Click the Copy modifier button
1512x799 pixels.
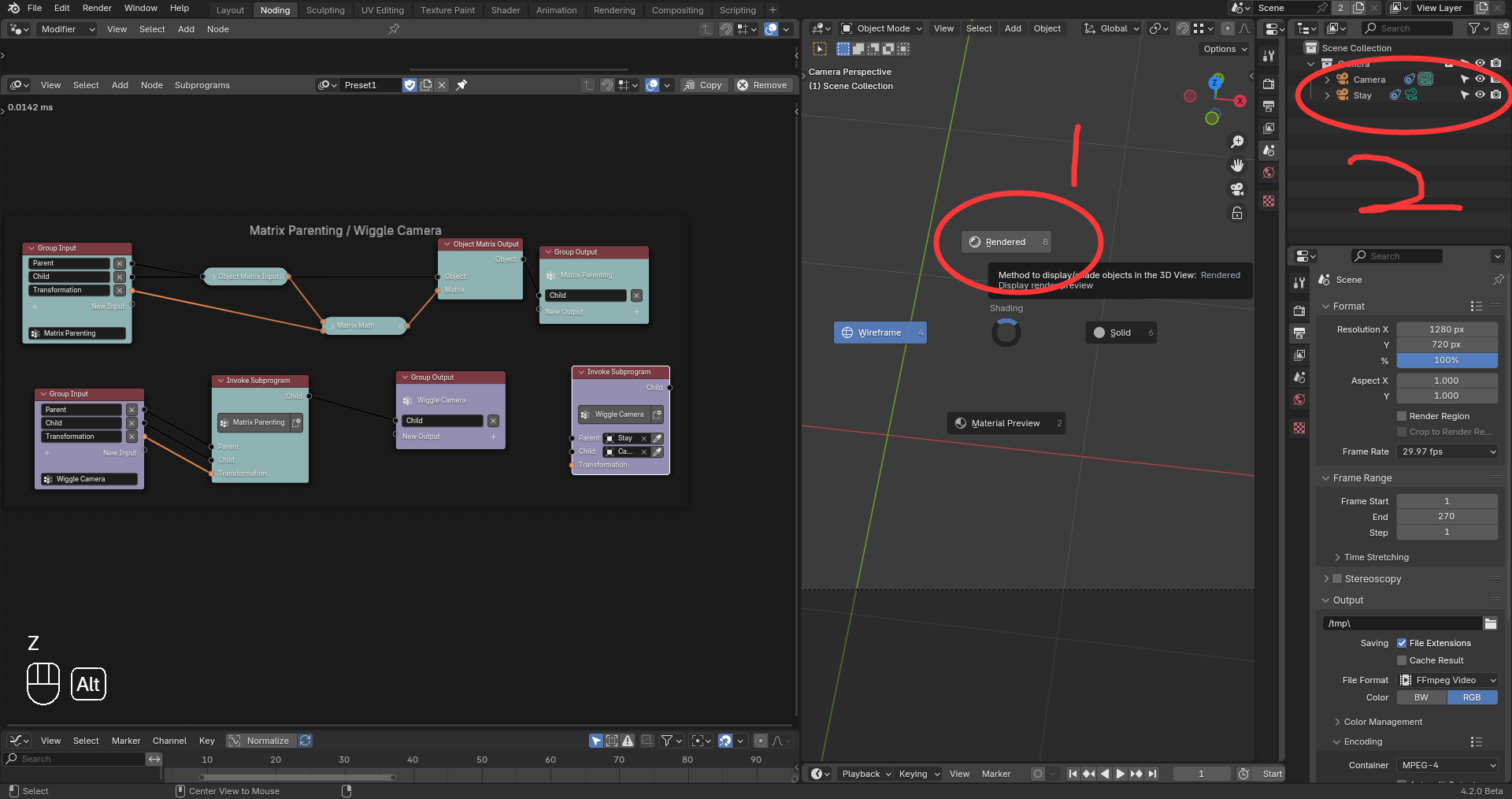tap(702, 85)
